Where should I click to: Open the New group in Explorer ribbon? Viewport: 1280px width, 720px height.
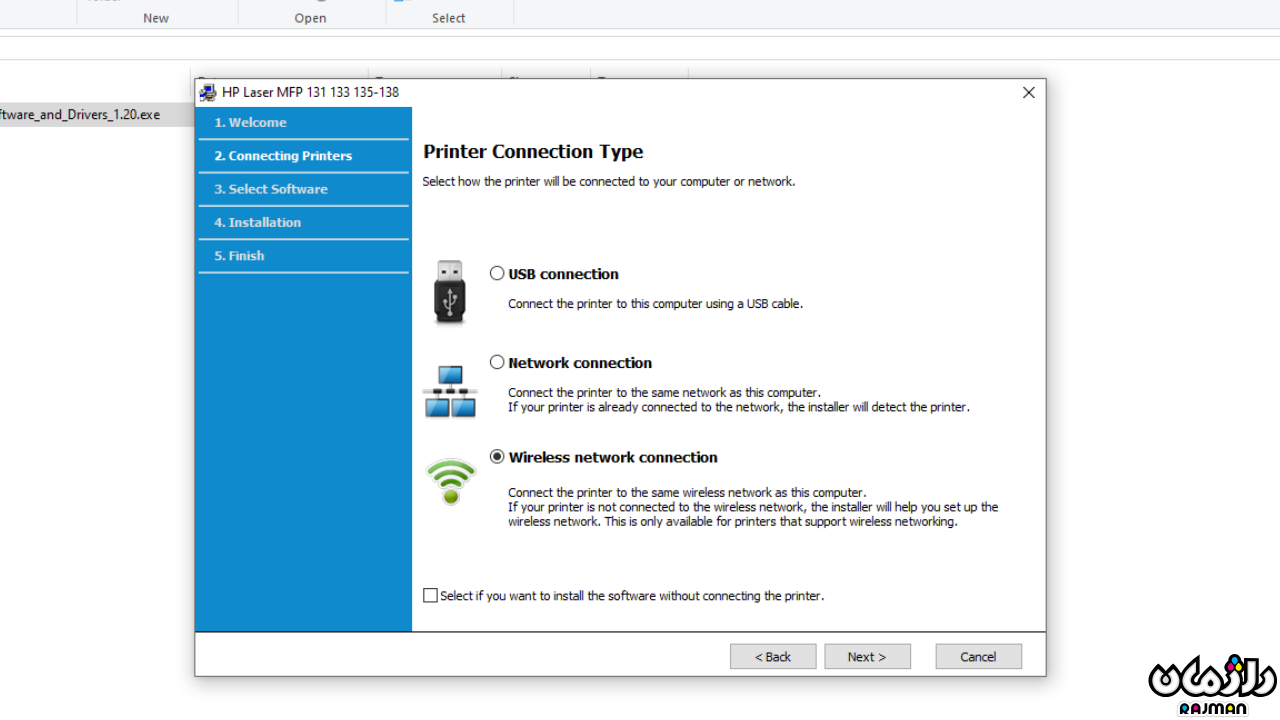156,18
